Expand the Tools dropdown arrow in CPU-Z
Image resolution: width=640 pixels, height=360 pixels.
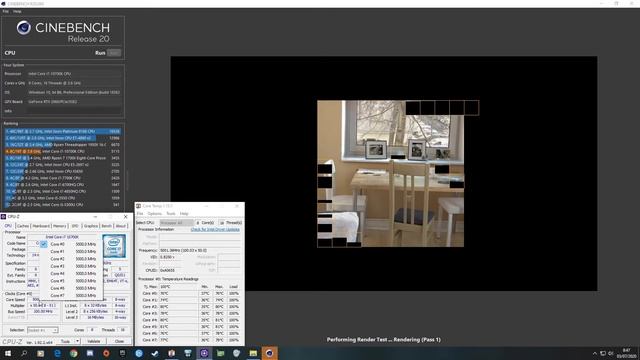click(78, 341)
